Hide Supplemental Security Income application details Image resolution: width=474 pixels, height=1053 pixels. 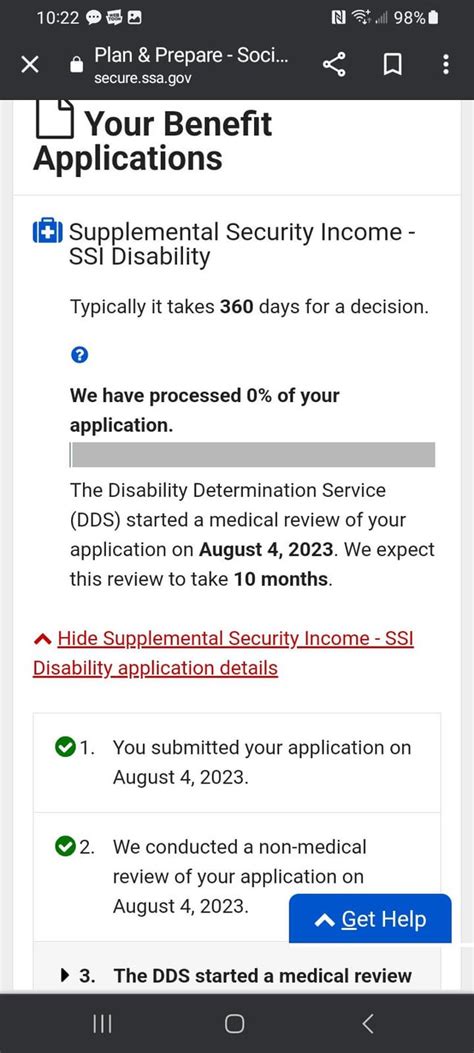click(223, 653)
